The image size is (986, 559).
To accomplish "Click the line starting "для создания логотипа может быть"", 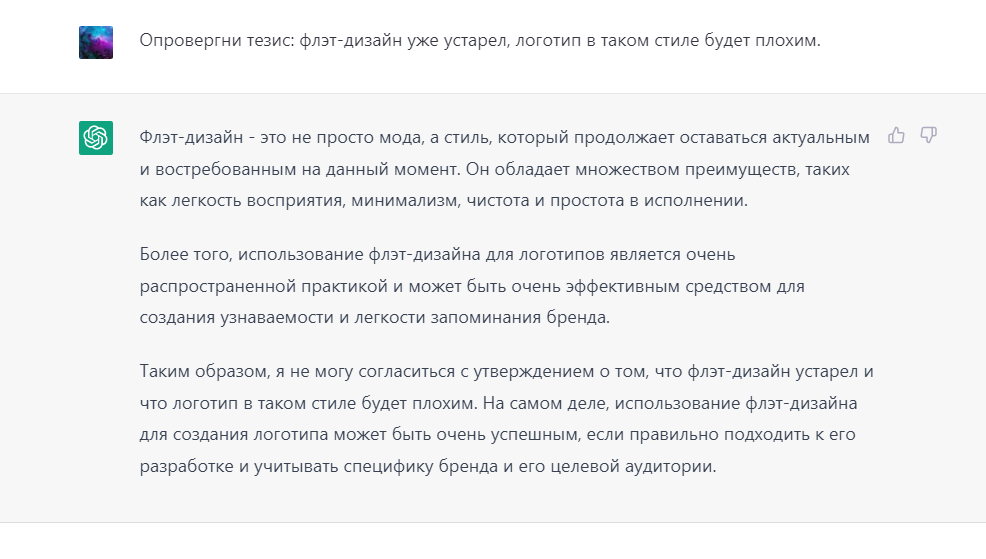I will coord(497,434).
